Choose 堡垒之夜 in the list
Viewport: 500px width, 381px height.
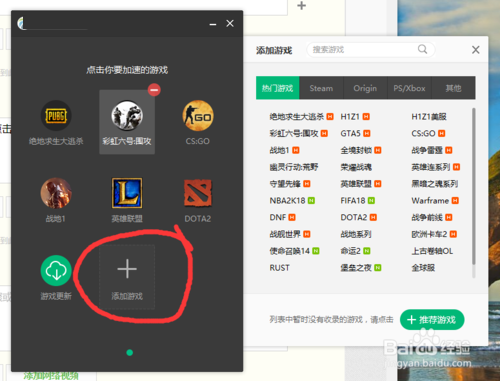[x=356, y=268]
